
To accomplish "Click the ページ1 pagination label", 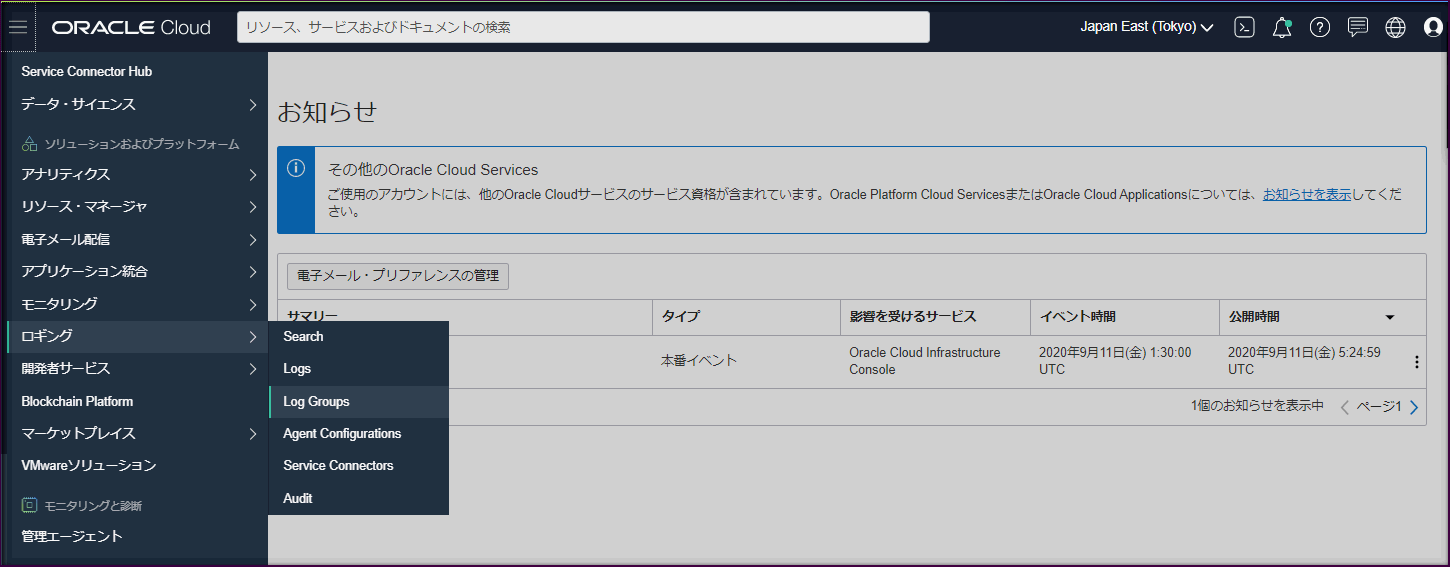I will click(x=1379, y=406).
